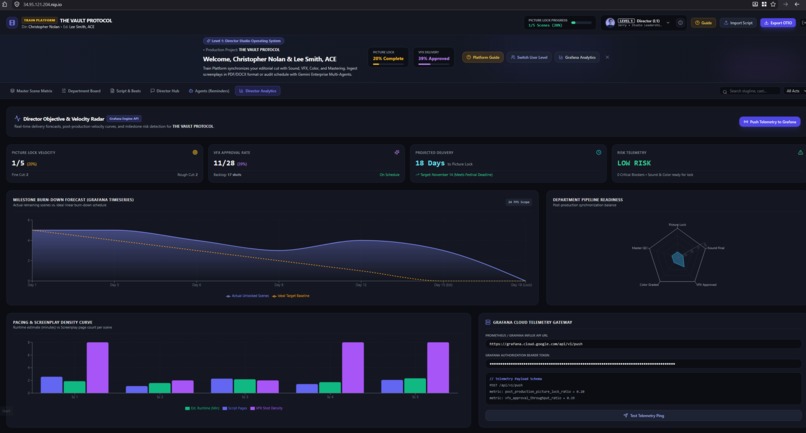Click the tall purple VFX bar for first scene

pyautogui.click(x=98, y=368)
